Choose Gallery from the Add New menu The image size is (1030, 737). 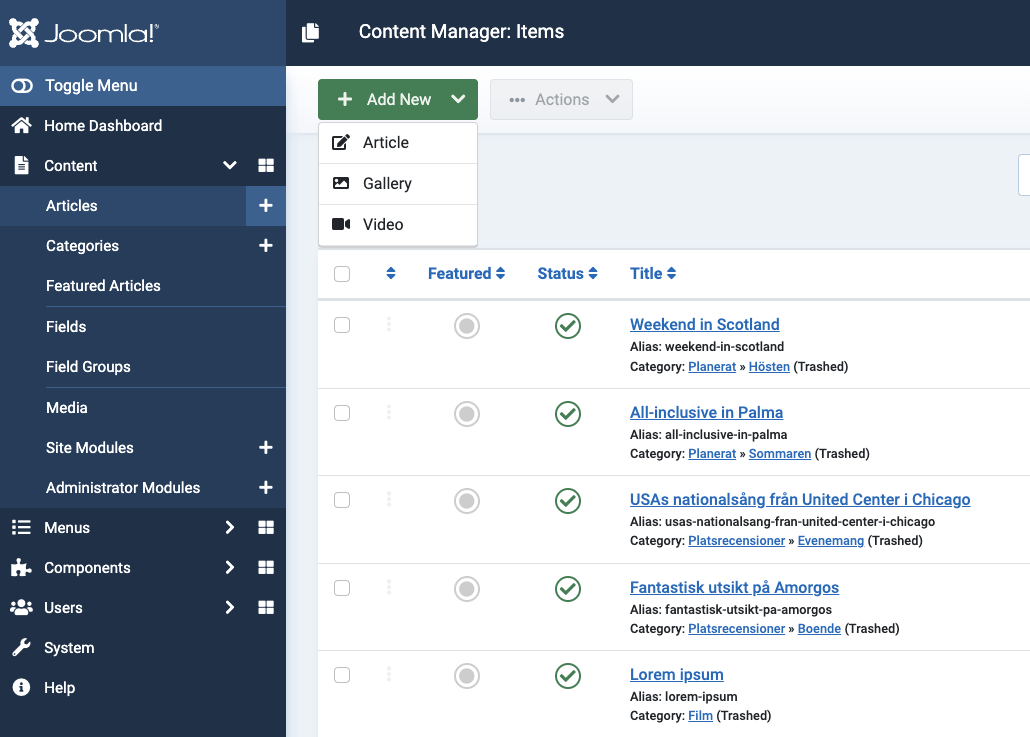coord(387,184)
